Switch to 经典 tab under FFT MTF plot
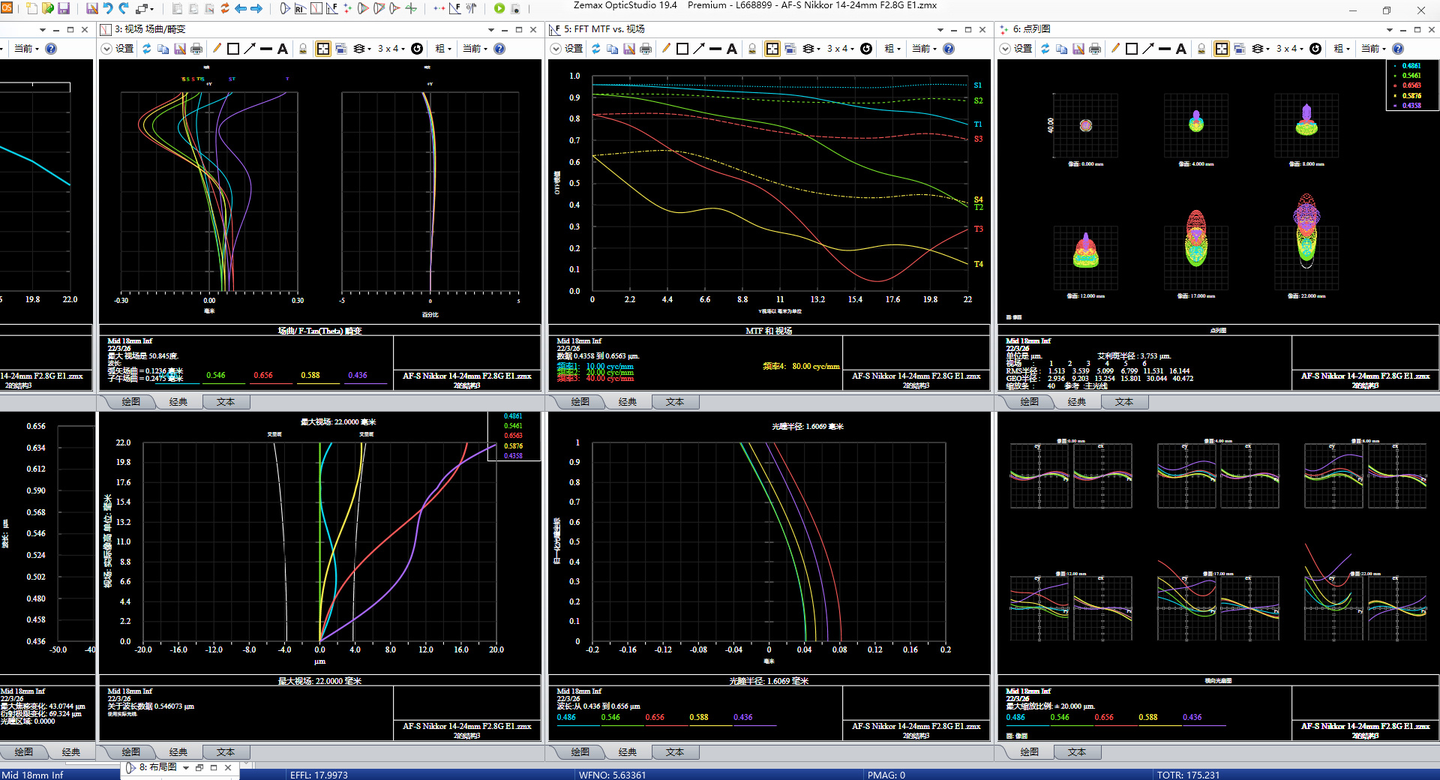 pos(627,402)
